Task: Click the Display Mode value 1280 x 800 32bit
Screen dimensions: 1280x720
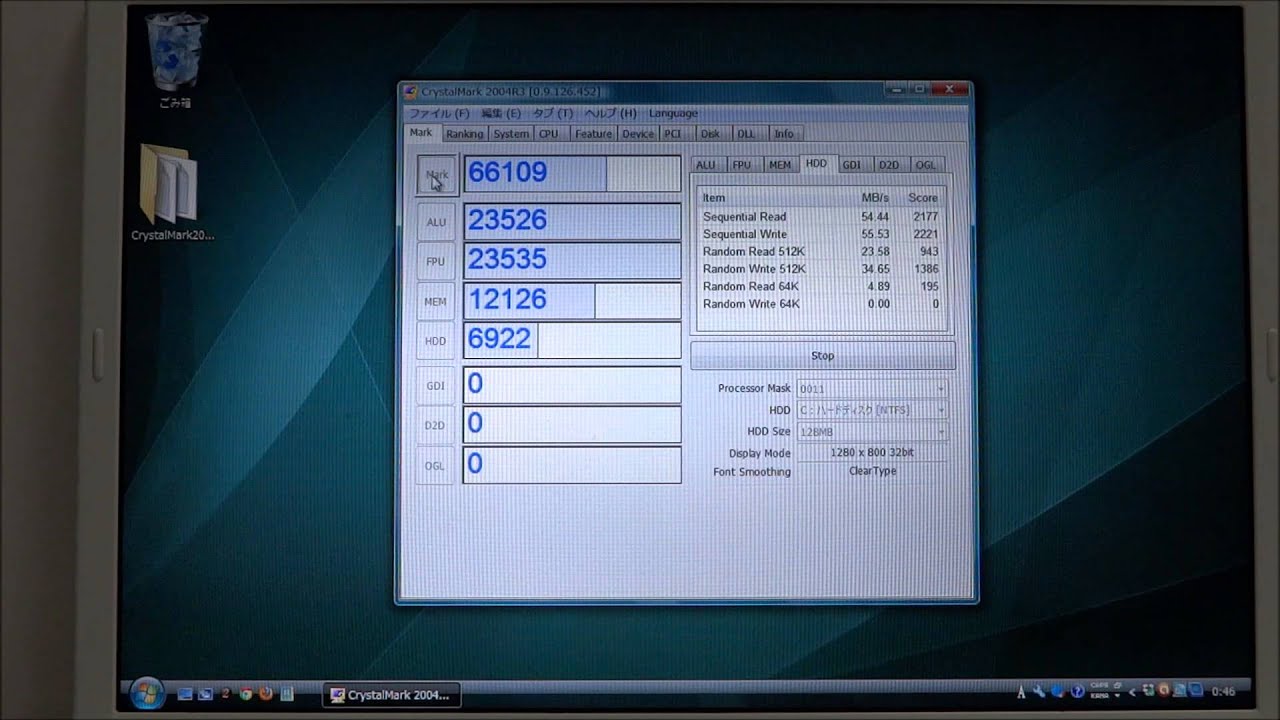Action: point(872,453)
